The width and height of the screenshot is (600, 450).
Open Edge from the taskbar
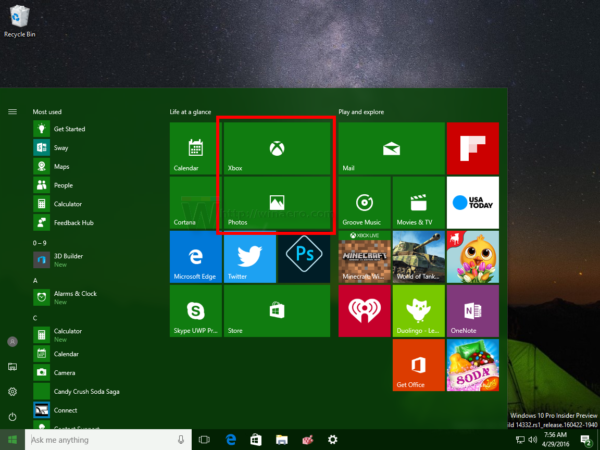coord(230,440)
